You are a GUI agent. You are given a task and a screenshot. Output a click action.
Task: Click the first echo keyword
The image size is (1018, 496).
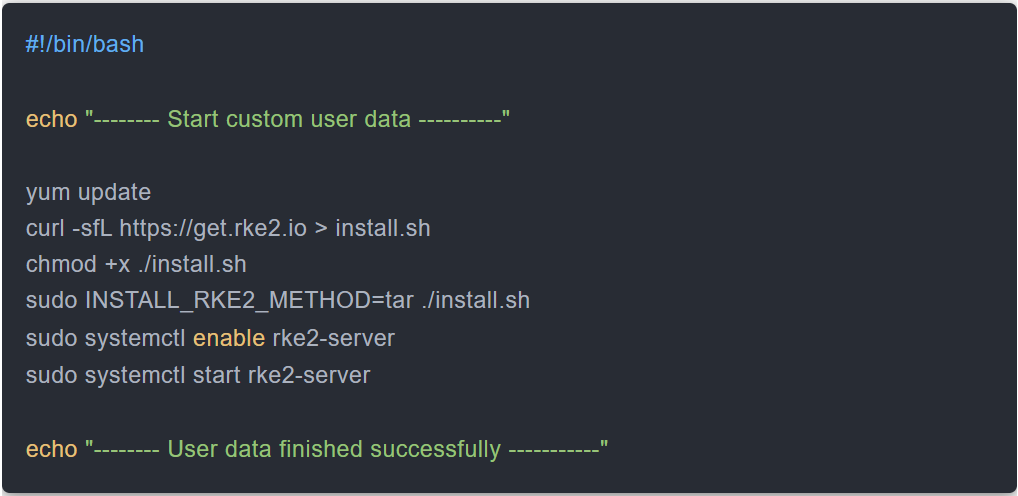pyautogui.click(x=51, y=119)
